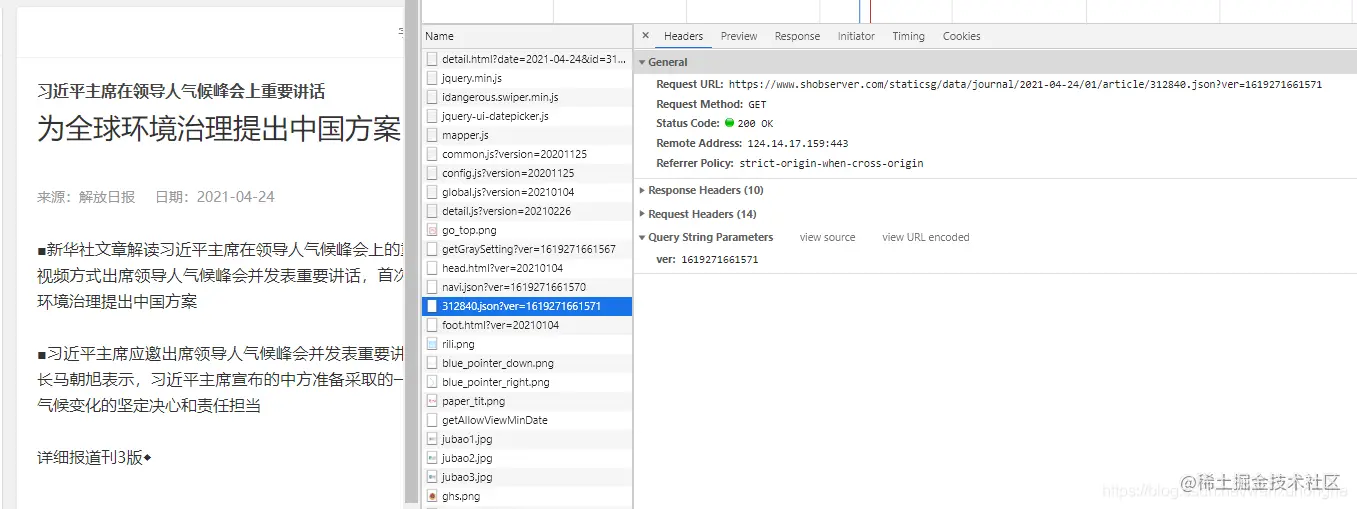
Task: Click the image icon beside go_top.png
Action: 432,230
